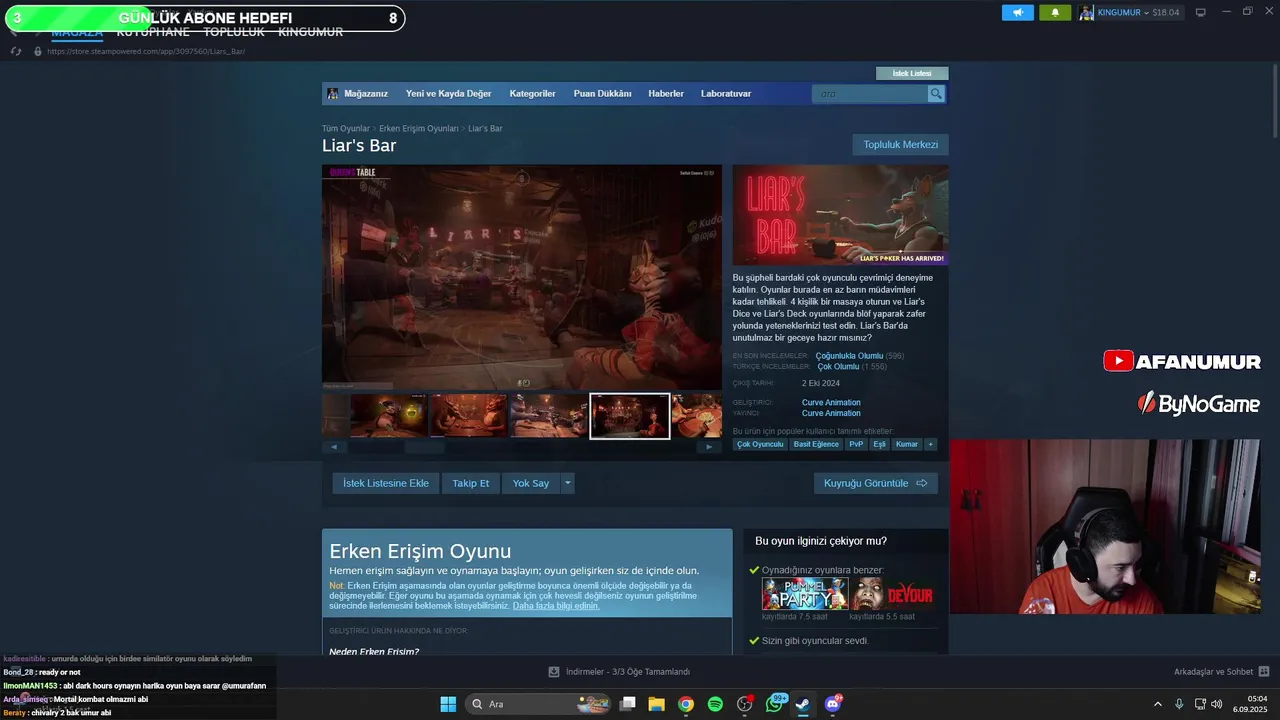
Task: Open Devour similar game capsule
Action: (893, 594)
